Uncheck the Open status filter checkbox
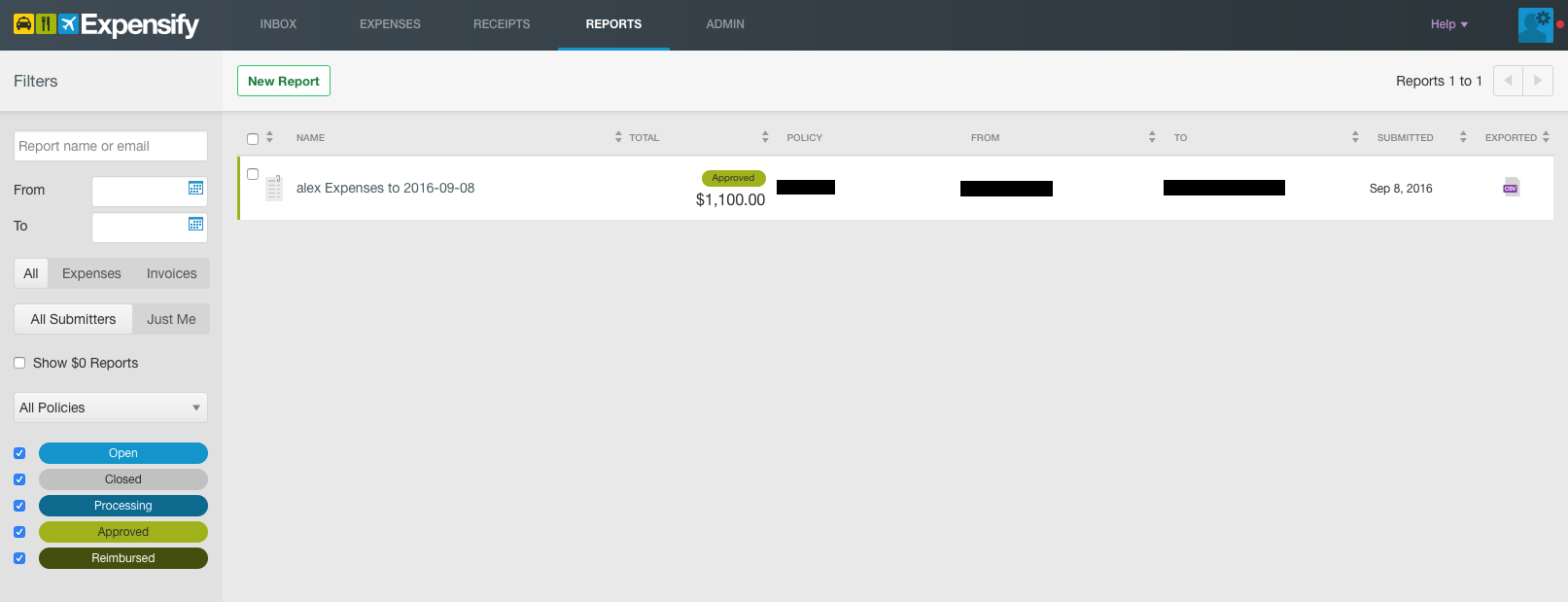The height and width of the screenshot is (602, 1568). (19, 453)
